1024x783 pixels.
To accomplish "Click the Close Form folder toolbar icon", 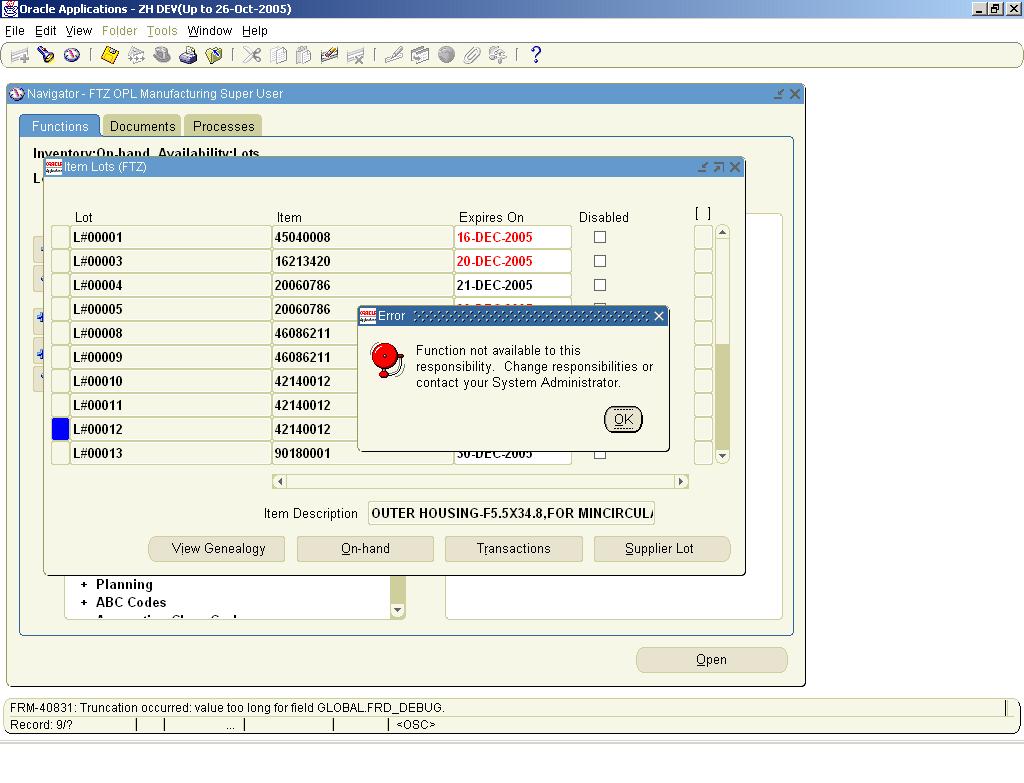I will 214,55.
